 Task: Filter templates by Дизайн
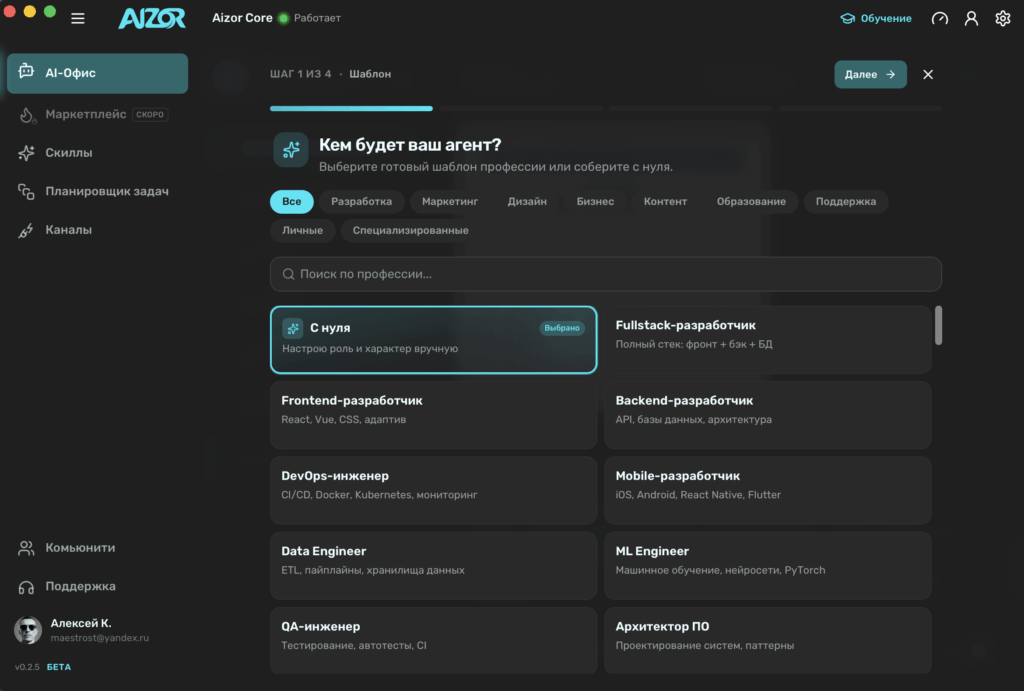click(x=527, y=201)
